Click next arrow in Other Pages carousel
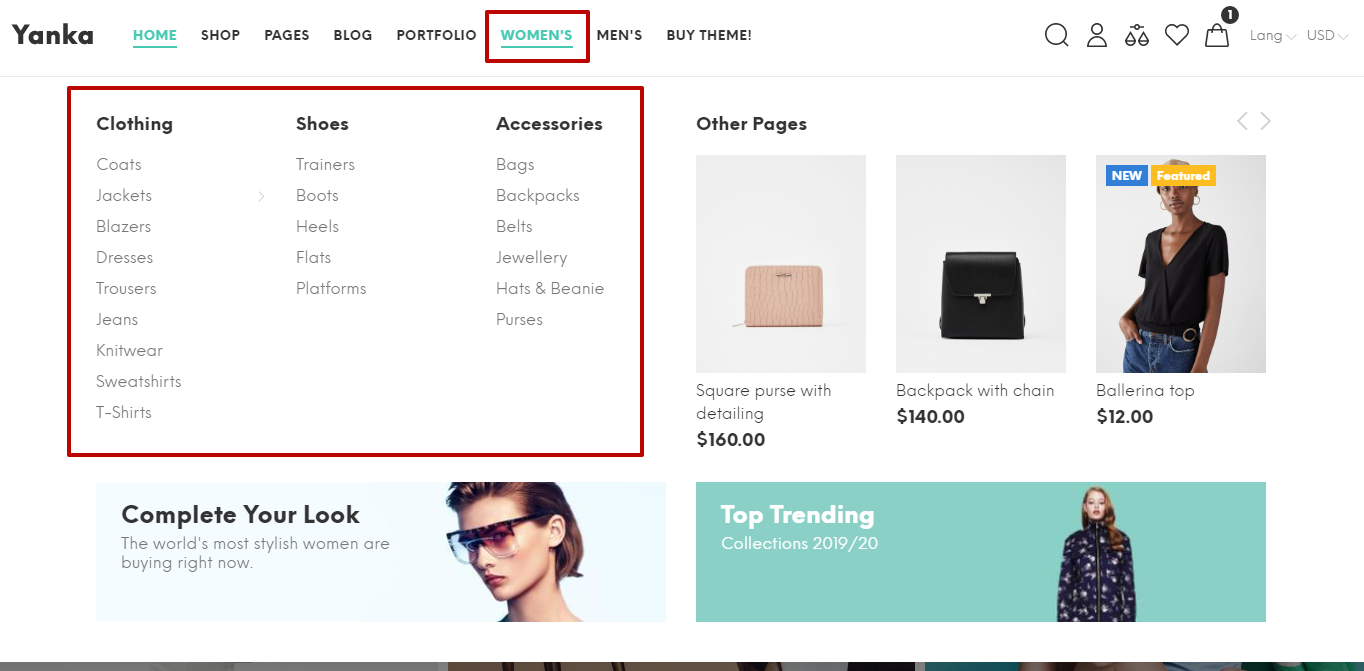The height and width of the screenshot is (671, 1364). 1265,121
